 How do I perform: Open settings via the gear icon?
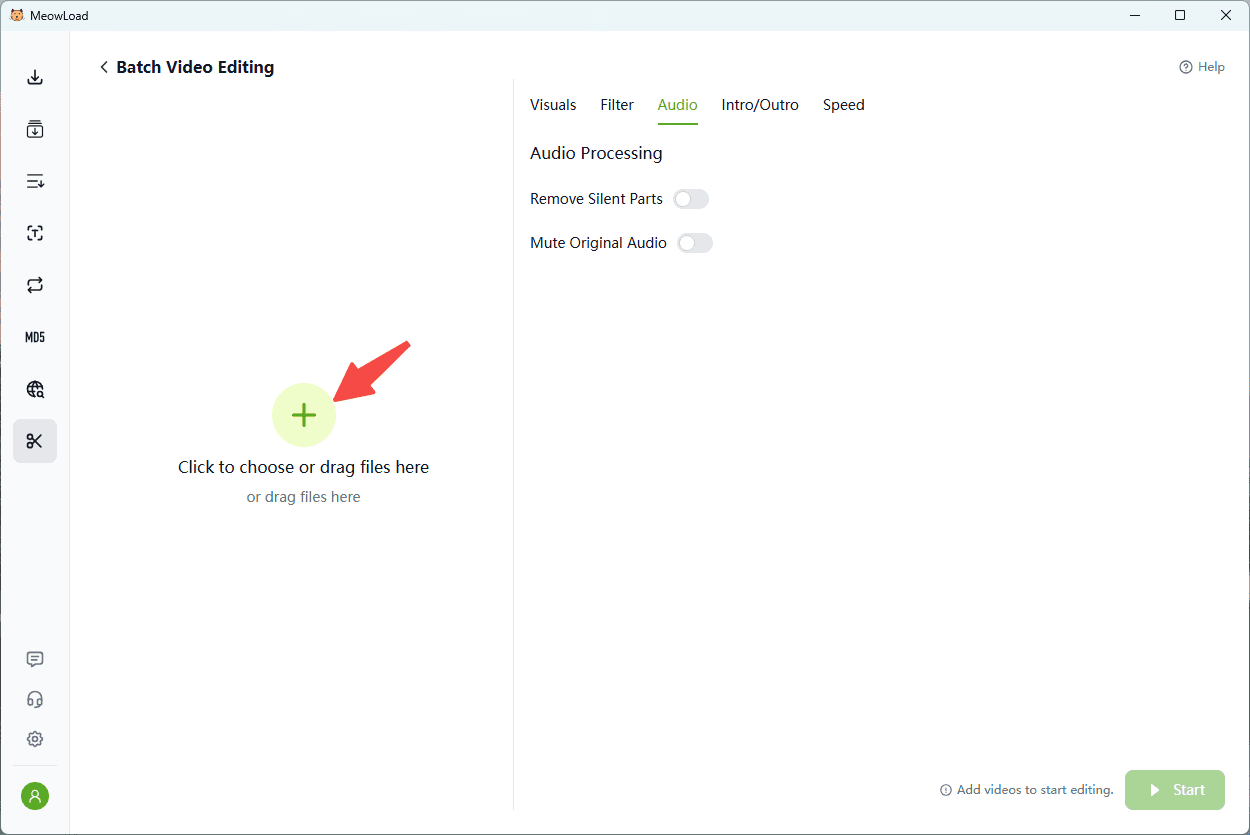pos(35,739)
